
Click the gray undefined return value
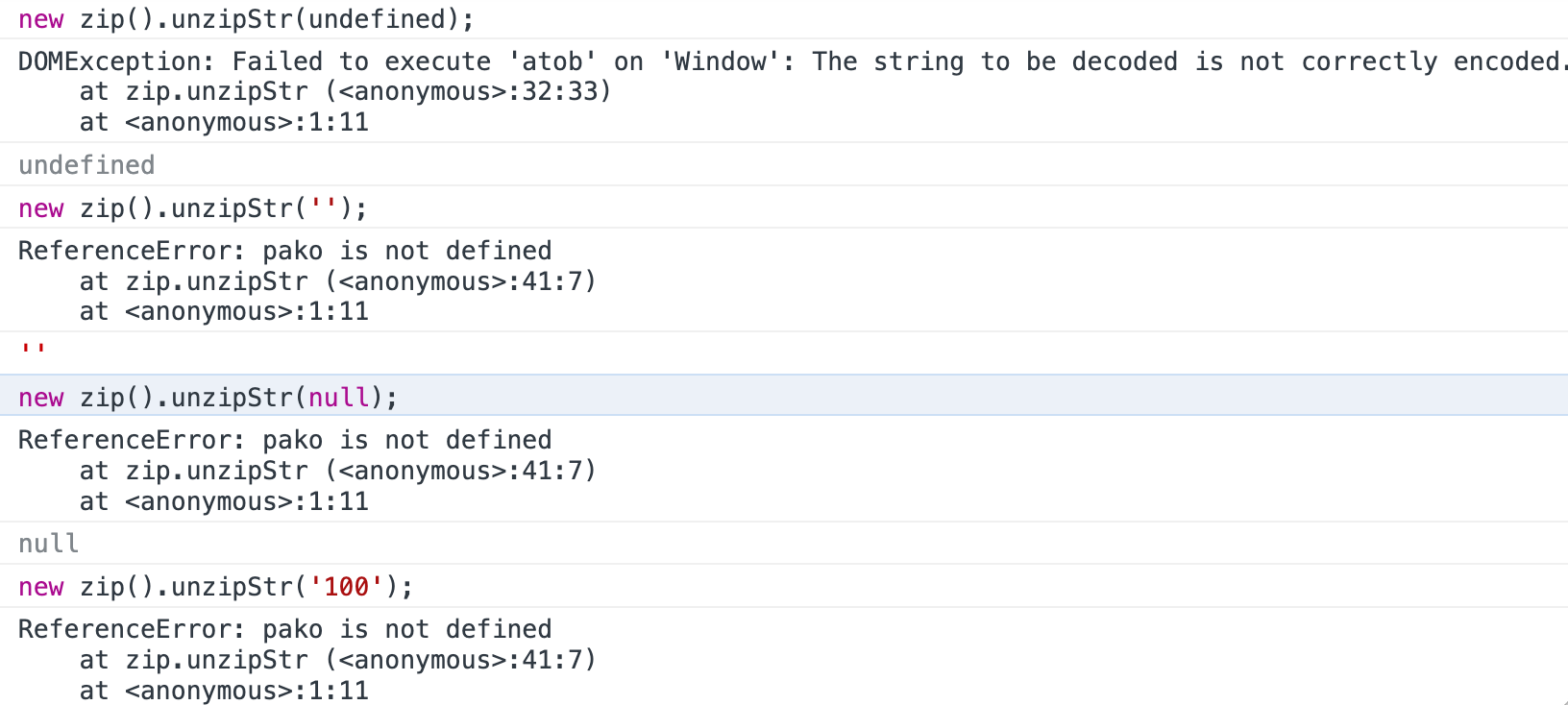(x=86, y=165)
